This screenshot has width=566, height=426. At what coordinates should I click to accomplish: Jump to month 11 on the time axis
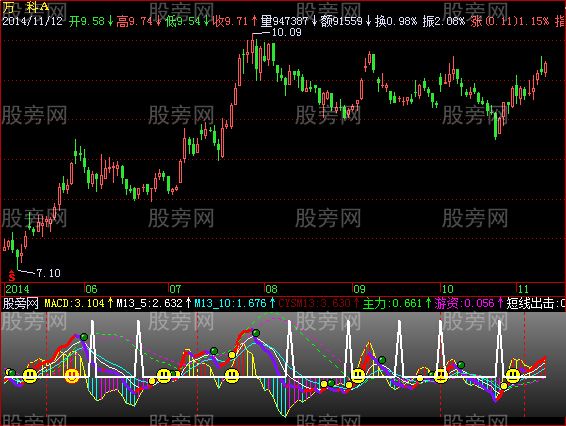[523, 289]
